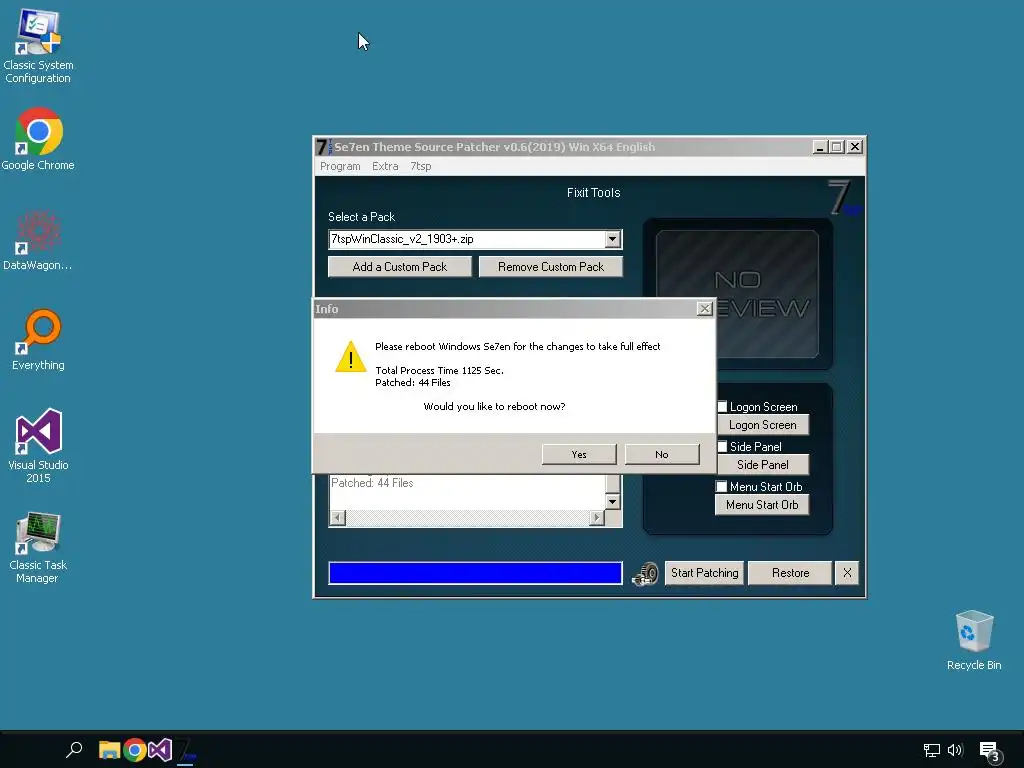This screenshot has height=768, width=1024.
Task: Select the Recycle Bin desktop icon
Action: pyautogui.click(x=974, y=640)
